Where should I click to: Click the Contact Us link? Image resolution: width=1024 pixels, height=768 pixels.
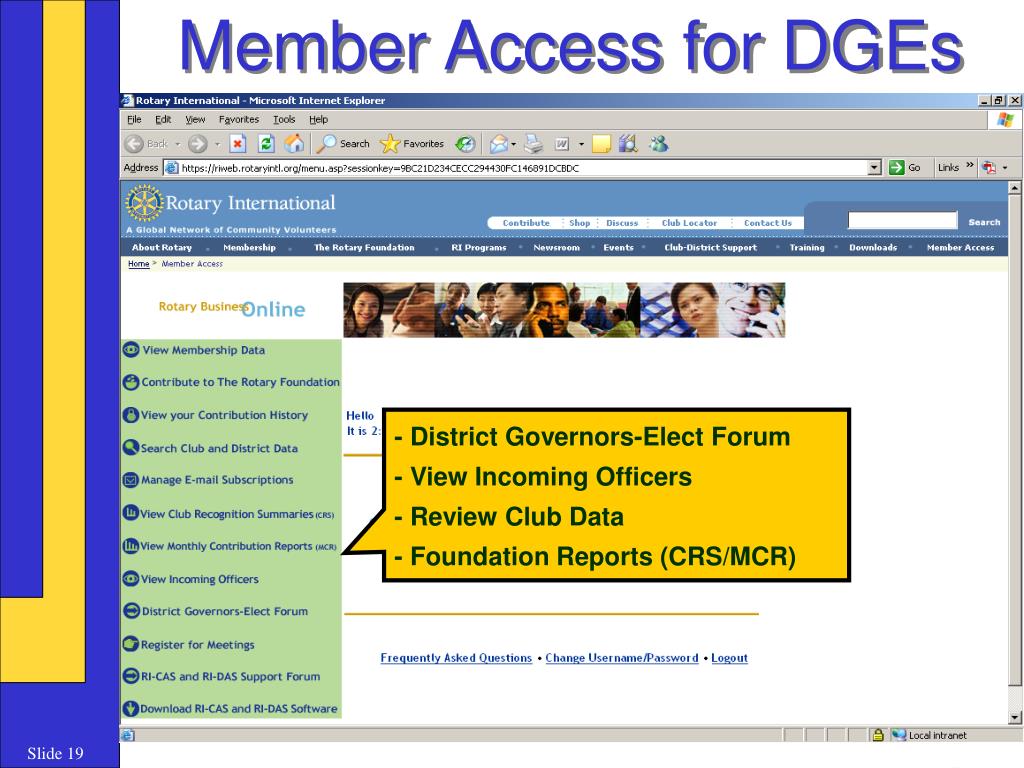click(767, 223)
